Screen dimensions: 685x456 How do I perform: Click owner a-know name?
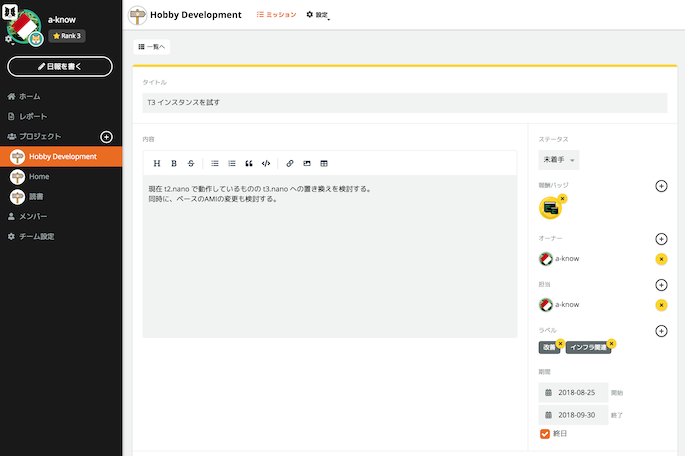[x=567, y=259]
